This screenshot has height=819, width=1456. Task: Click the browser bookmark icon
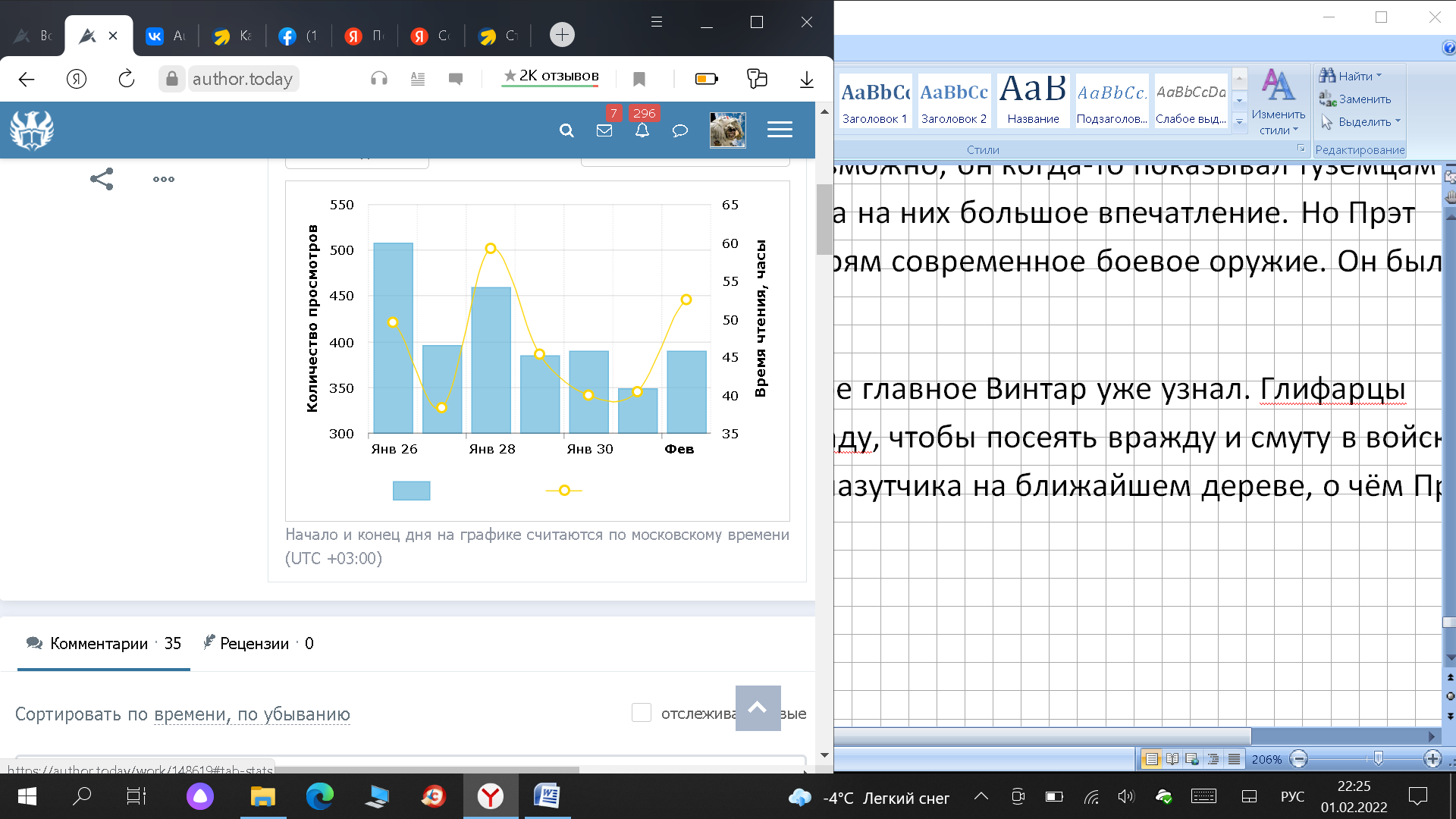[x=639, y=79]
